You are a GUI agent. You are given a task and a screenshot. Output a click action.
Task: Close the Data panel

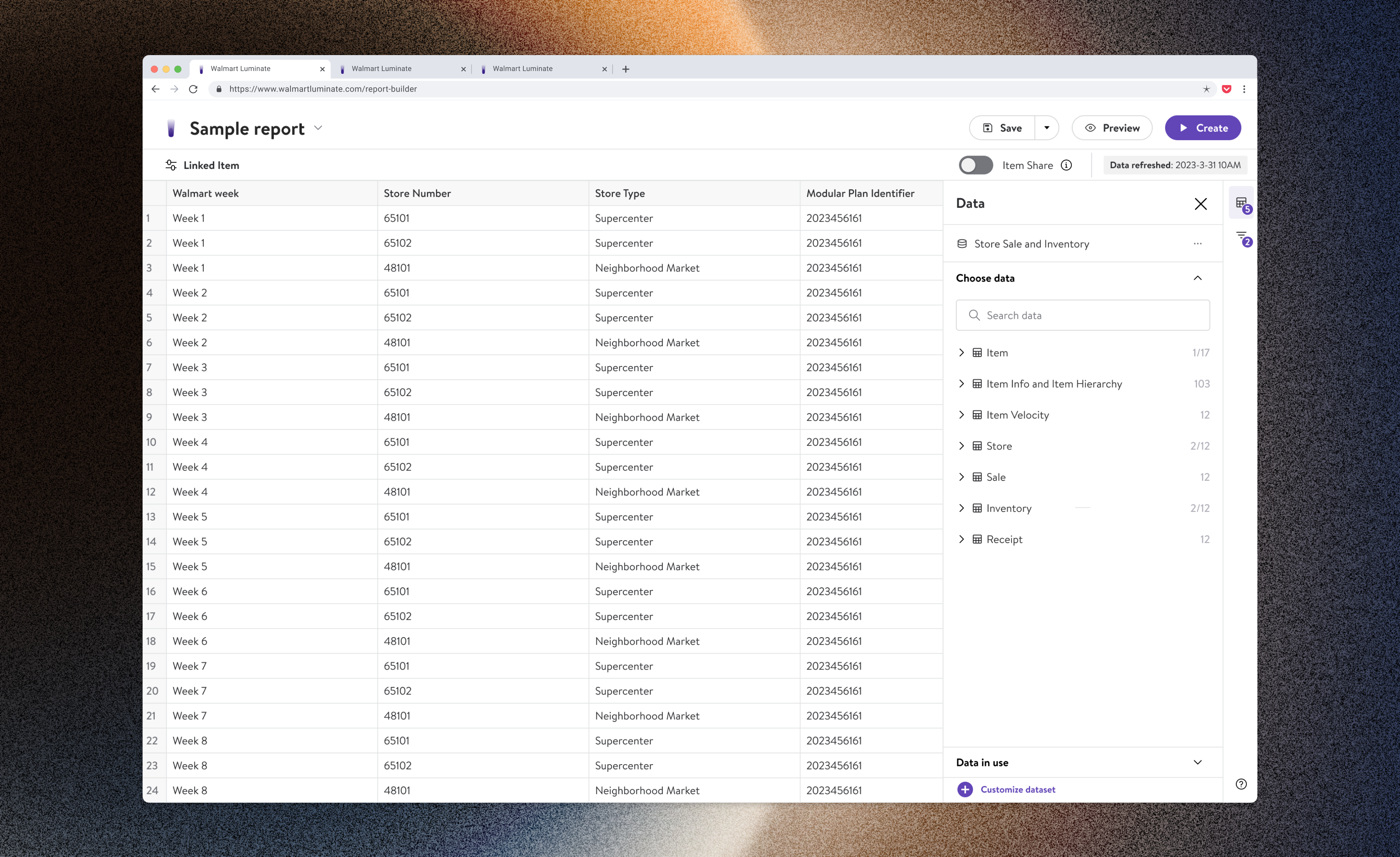1201,204
